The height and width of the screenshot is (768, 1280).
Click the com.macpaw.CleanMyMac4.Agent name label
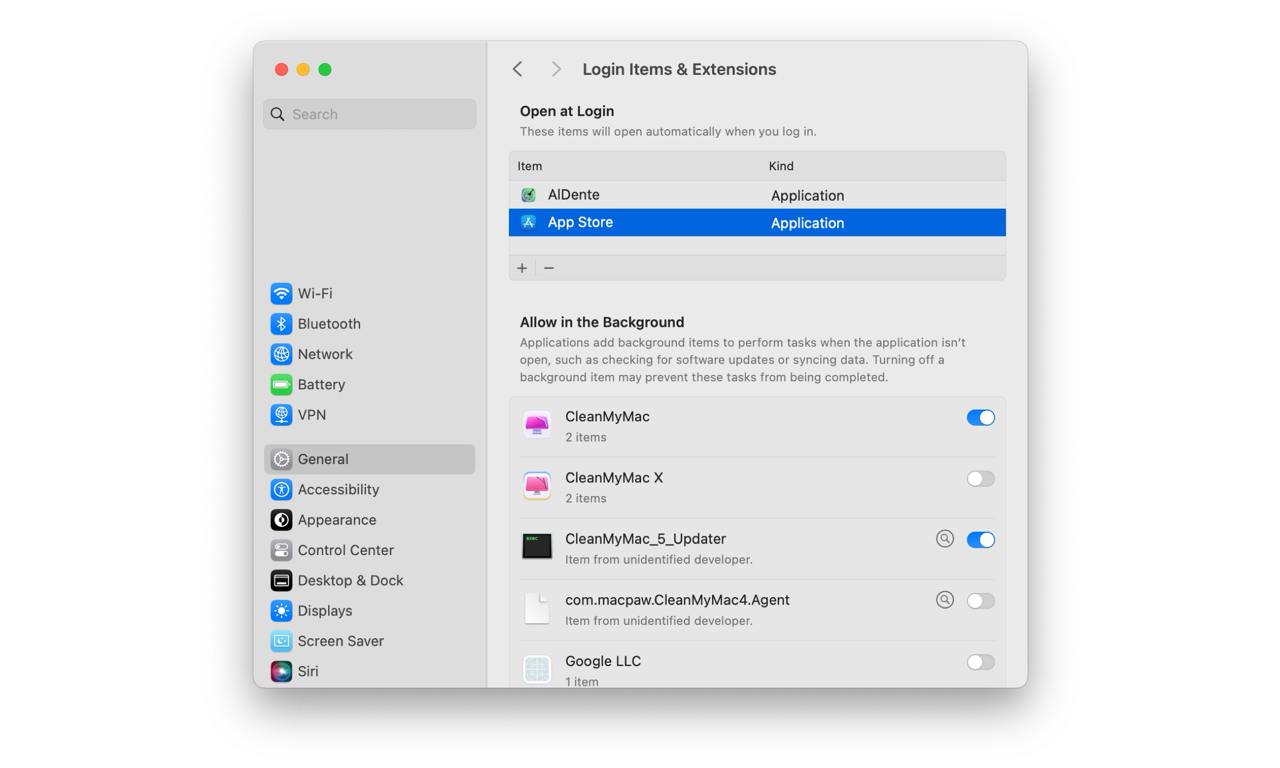click(x=677, y=600)
